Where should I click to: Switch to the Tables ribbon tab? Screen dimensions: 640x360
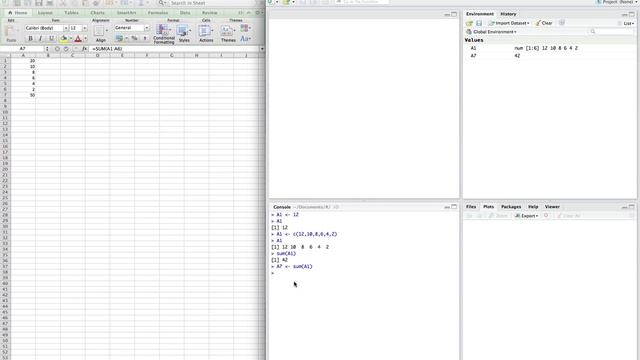coord(71,13)
